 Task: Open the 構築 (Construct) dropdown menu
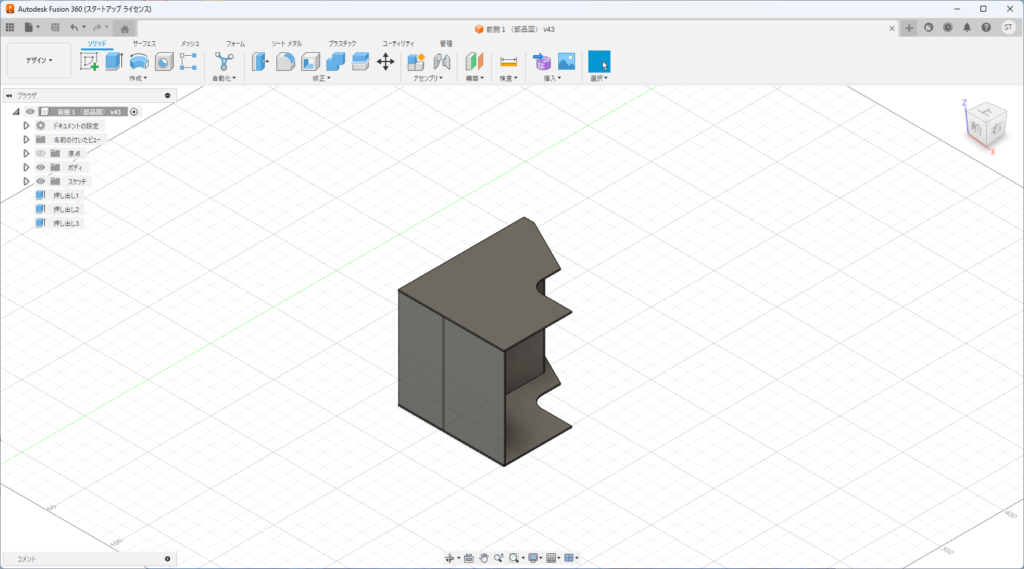(474, 78)
